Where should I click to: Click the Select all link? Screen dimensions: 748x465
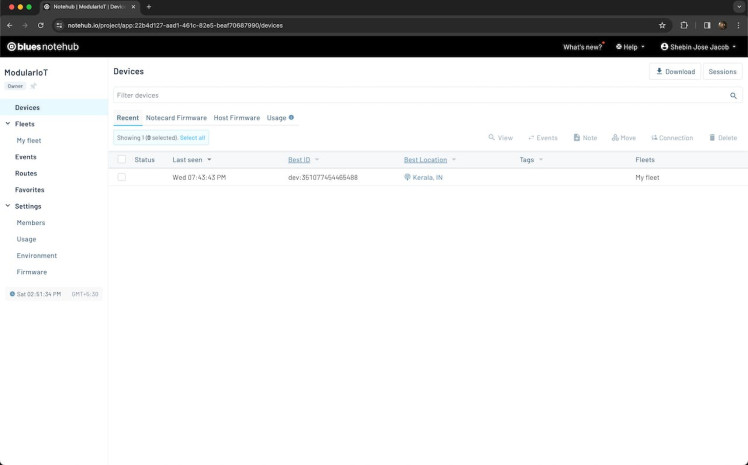click(192, 138)
